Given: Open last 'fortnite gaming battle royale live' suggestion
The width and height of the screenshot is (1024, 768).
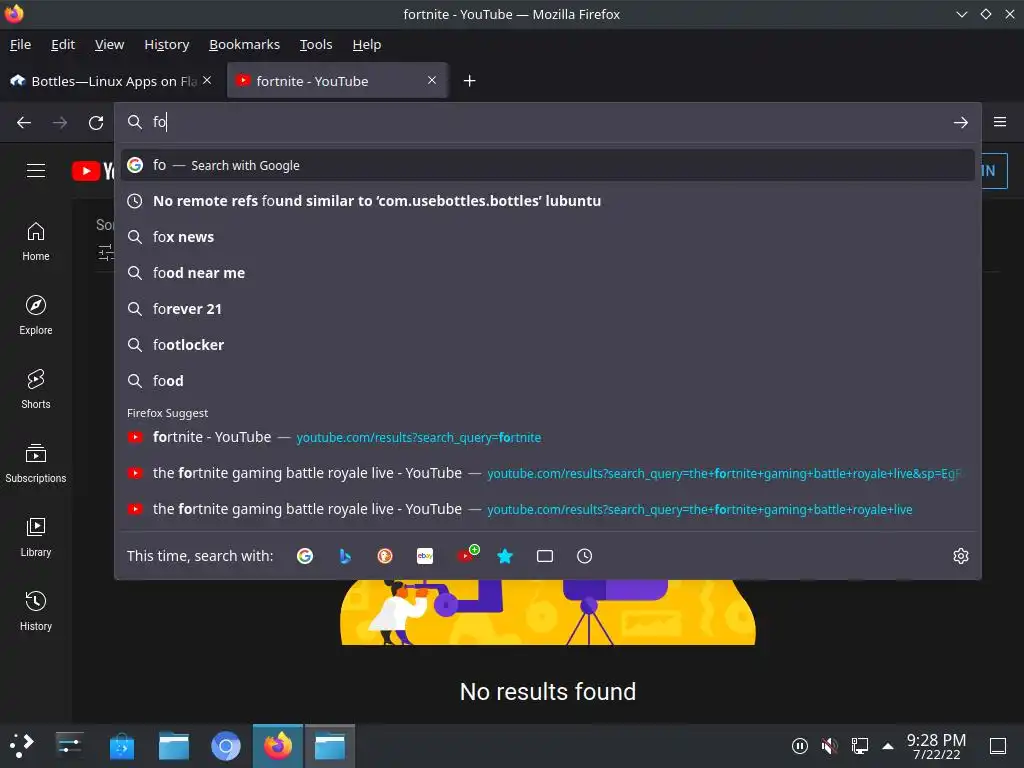Looking at the screenshot, I should [547, 509].
